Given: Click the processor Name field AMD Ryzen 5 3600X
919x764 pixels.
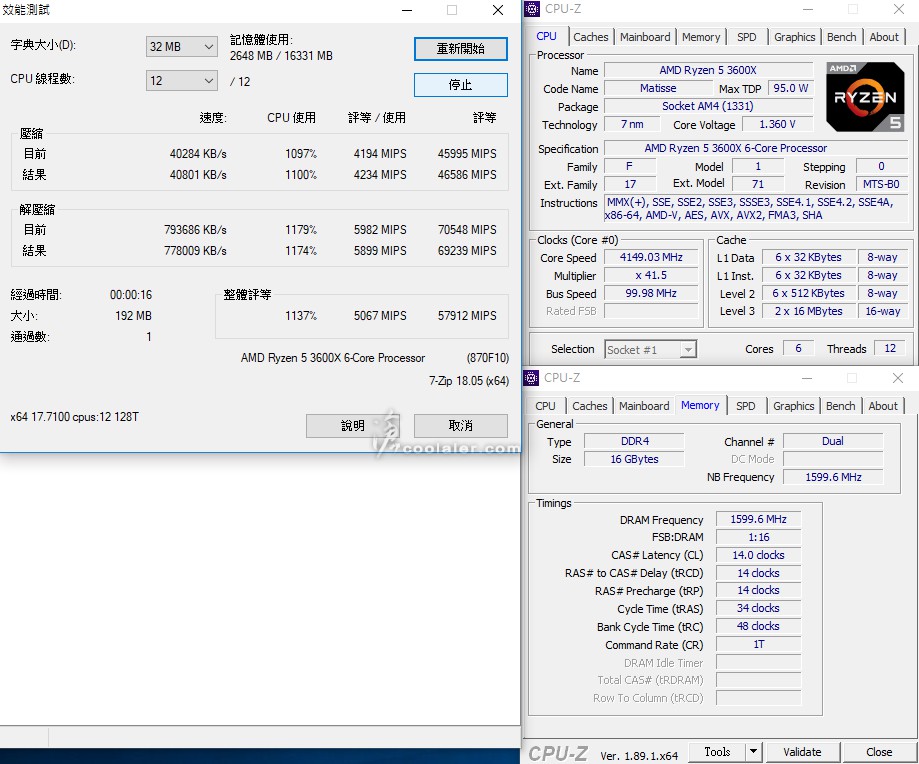Looking at the screenshot, I should pyautogui.click(x=708, y=70).
